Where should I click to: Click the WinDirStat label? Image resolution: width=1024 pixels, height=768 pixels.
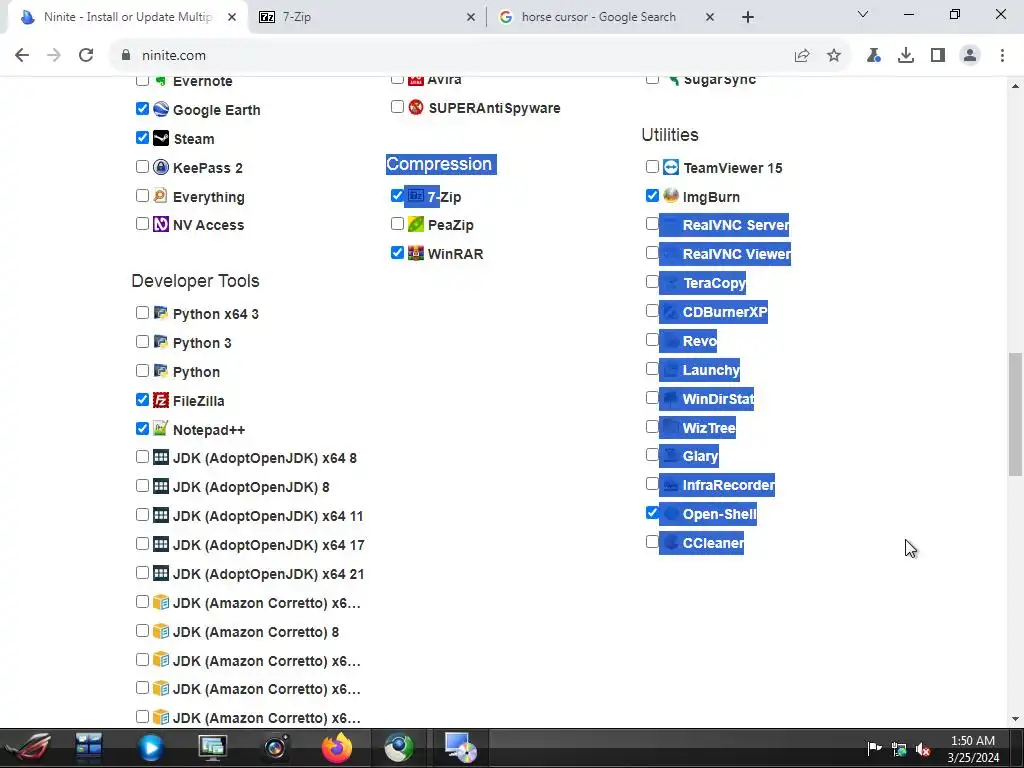click(x=718, y=399)
